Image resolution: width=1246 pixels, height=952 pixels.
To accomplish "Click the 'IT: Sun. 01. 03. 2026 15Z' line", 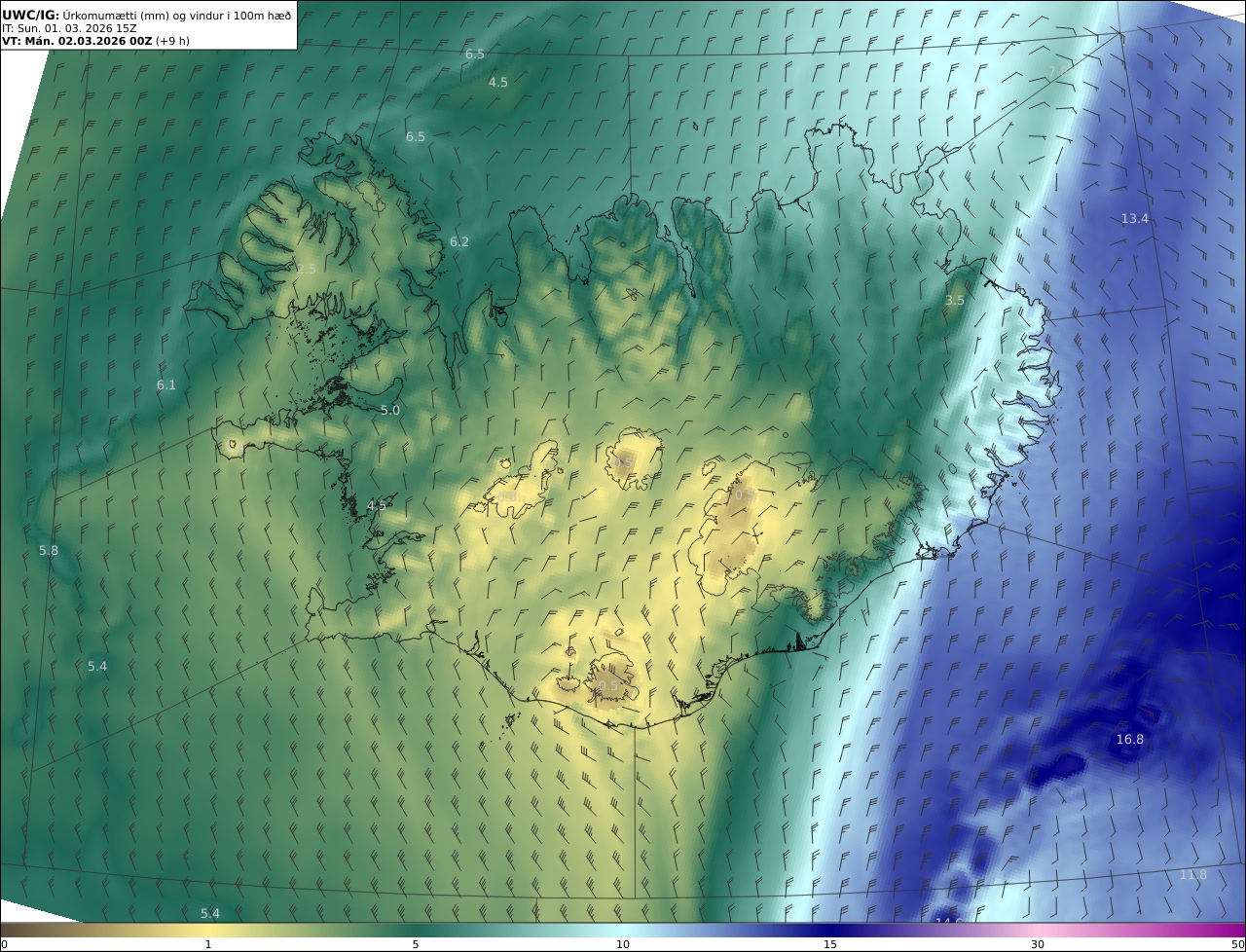I will (69, 28).
